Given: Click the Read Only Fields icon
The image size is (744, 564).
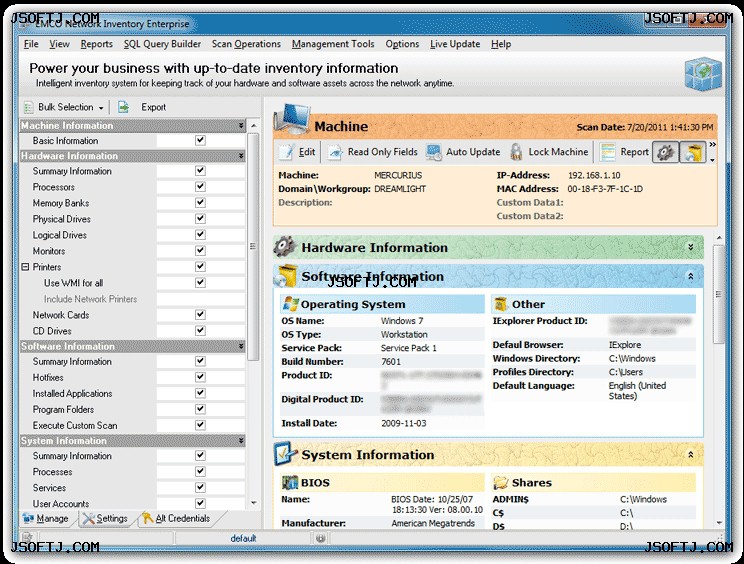Looking at the screenshot, I should click(335, 152).
